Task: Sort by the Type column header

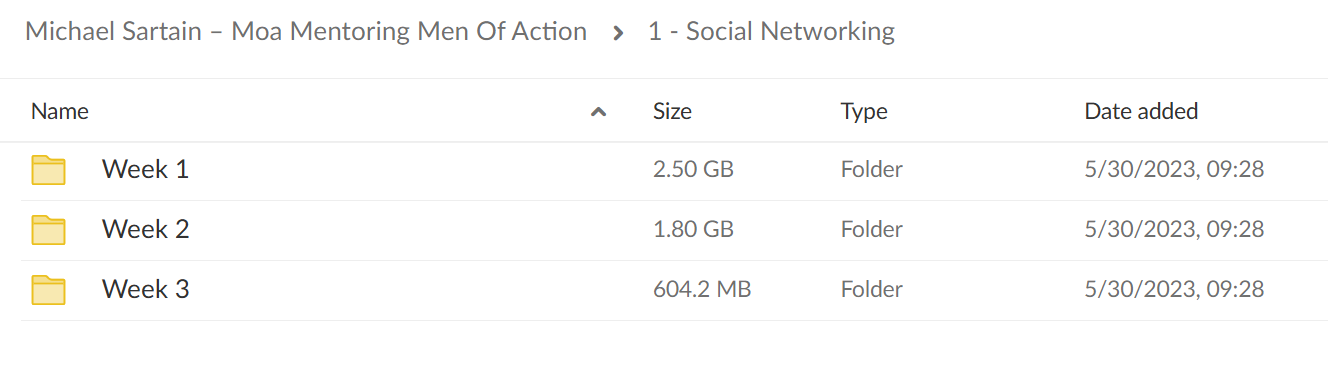Action: (x=864, y=112)
